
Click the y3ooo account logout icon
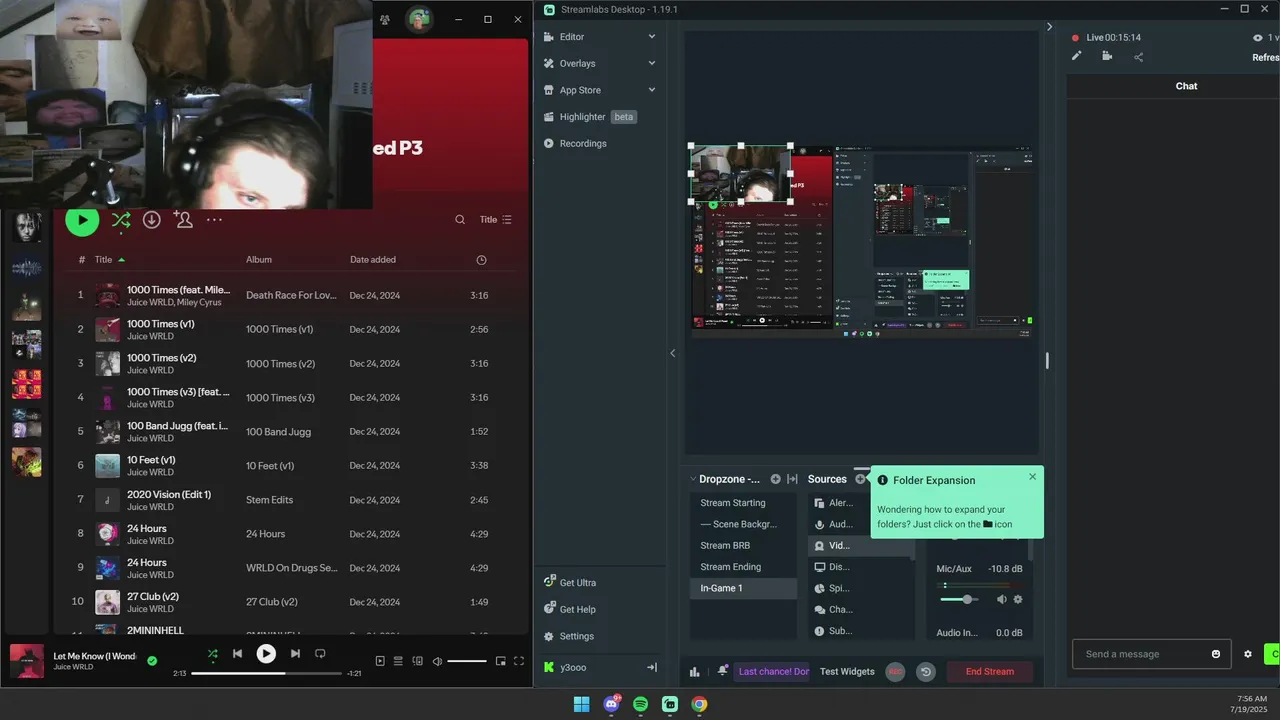click(x=652, y=667)
